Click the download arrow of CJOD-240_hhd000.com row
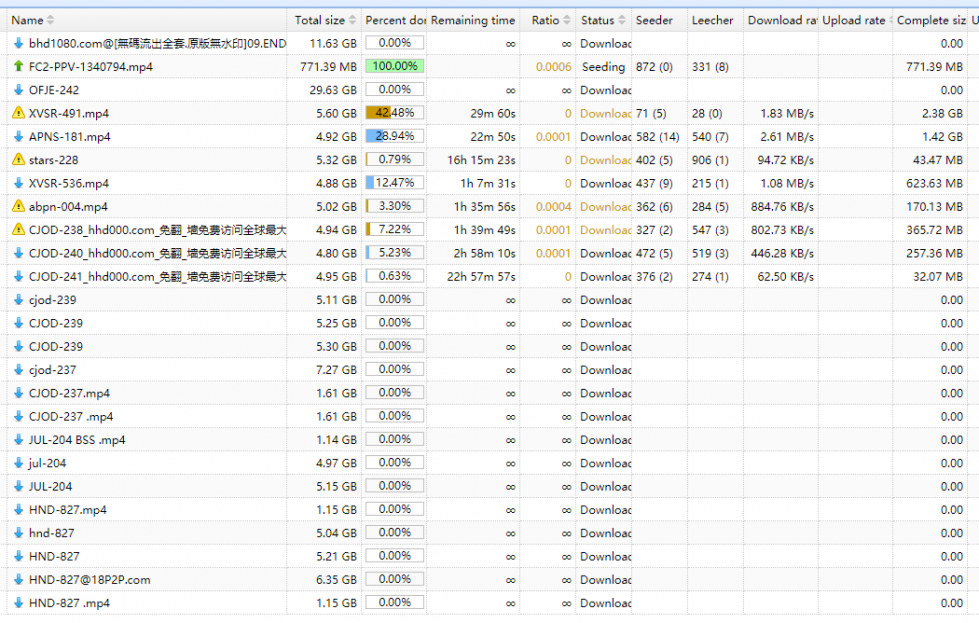Viewport: 979px width, 623px height. click(18, 253)
